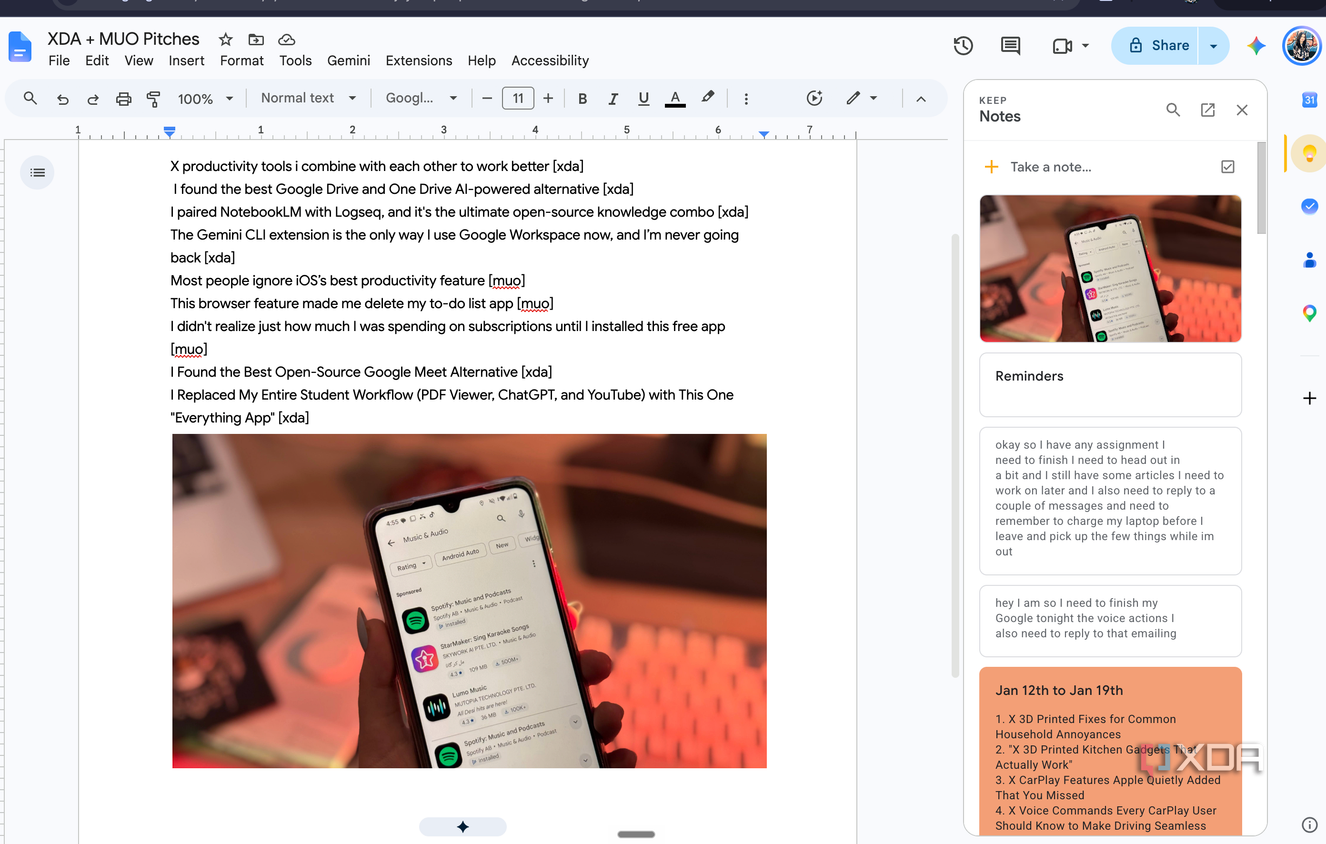Click the document title XDA + MUO Pitches
Image resolution: width=1326 pixels, height=844 pixels.
(x=124, y=39)
